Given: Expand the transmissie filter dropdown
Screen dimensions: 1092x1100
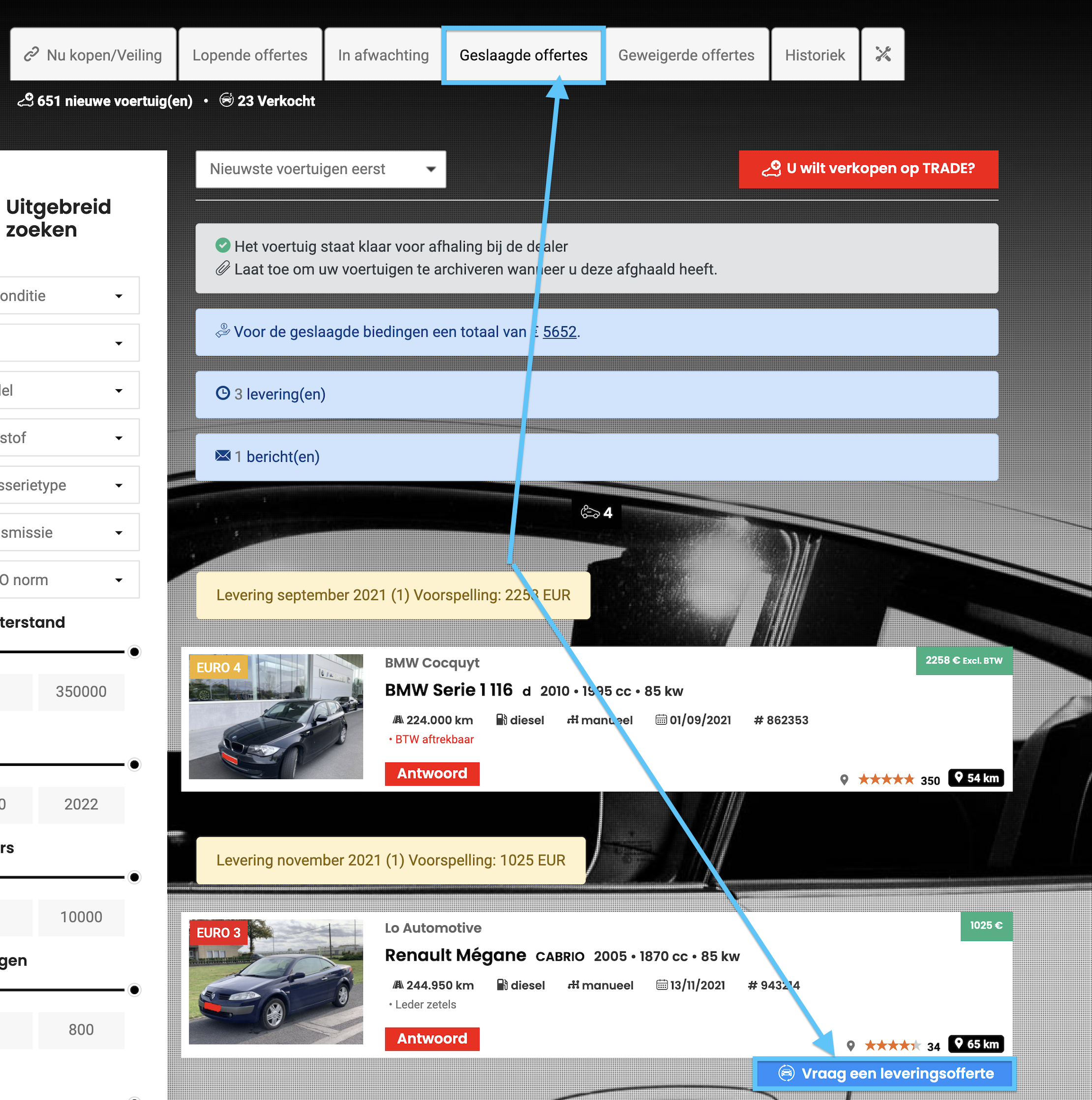Looking at the screenshot, I should click(x=69, y=532).
